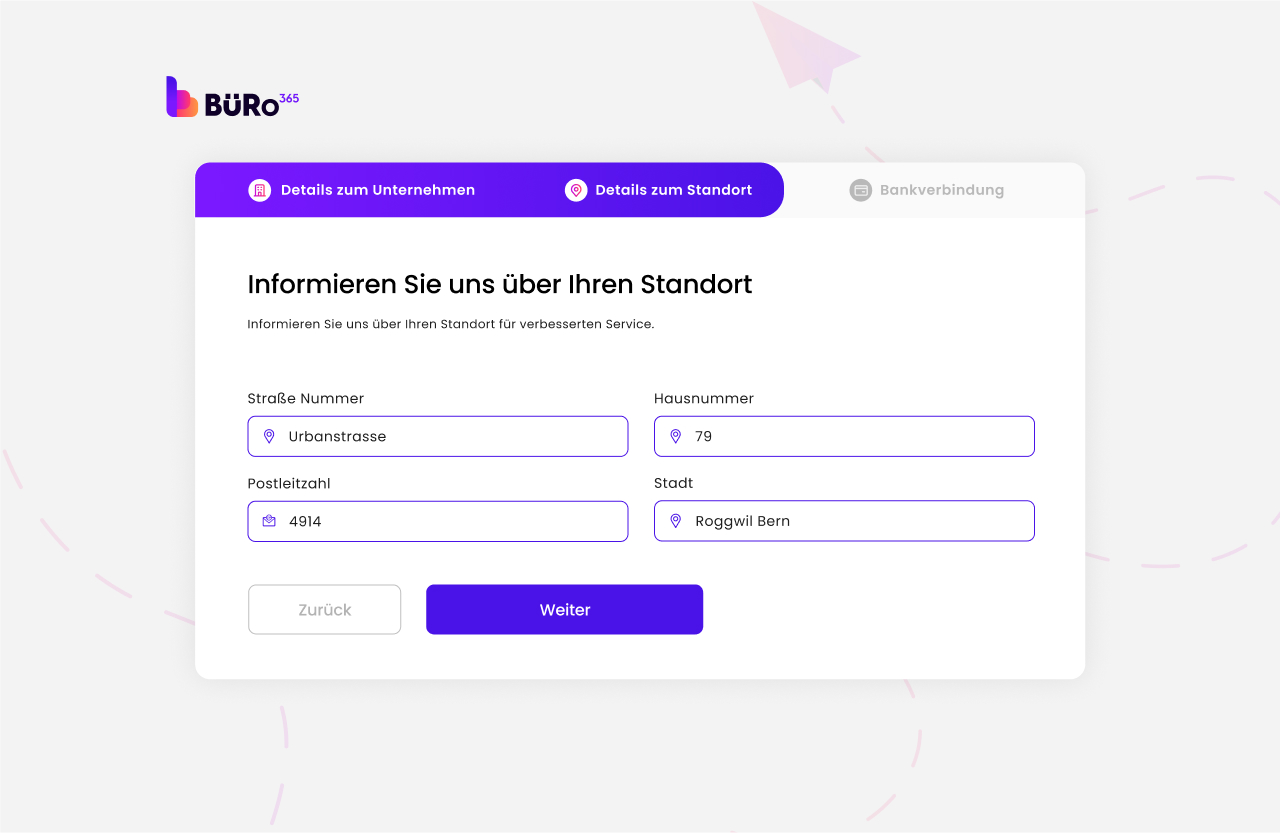Click the card icon beside Bankverbindung
The height and width of the screenshot is (833, 1281).
point(860,190)
